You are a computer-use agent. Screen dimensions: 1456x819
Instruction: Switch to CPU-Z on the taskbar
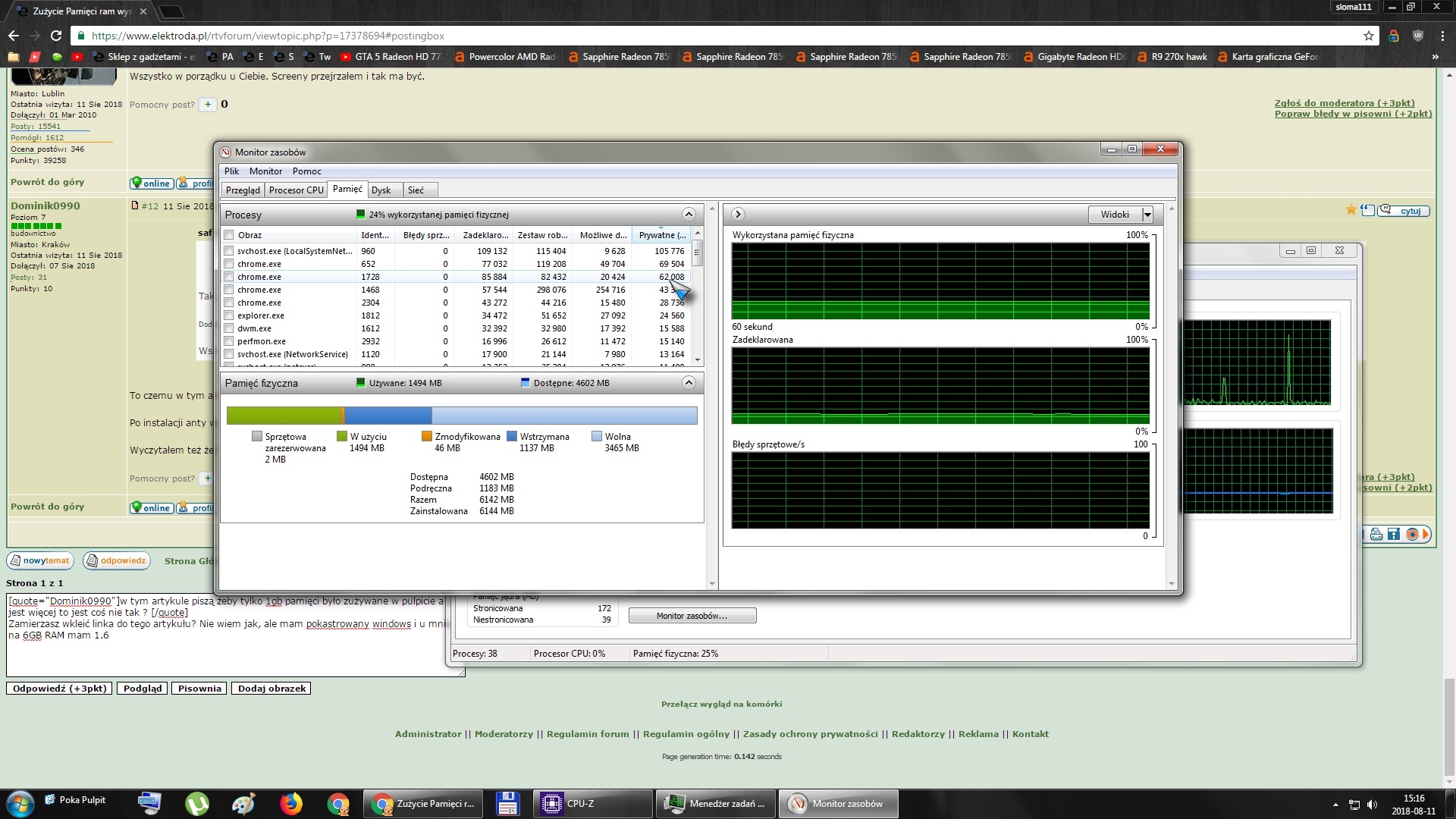coord(593,804)
